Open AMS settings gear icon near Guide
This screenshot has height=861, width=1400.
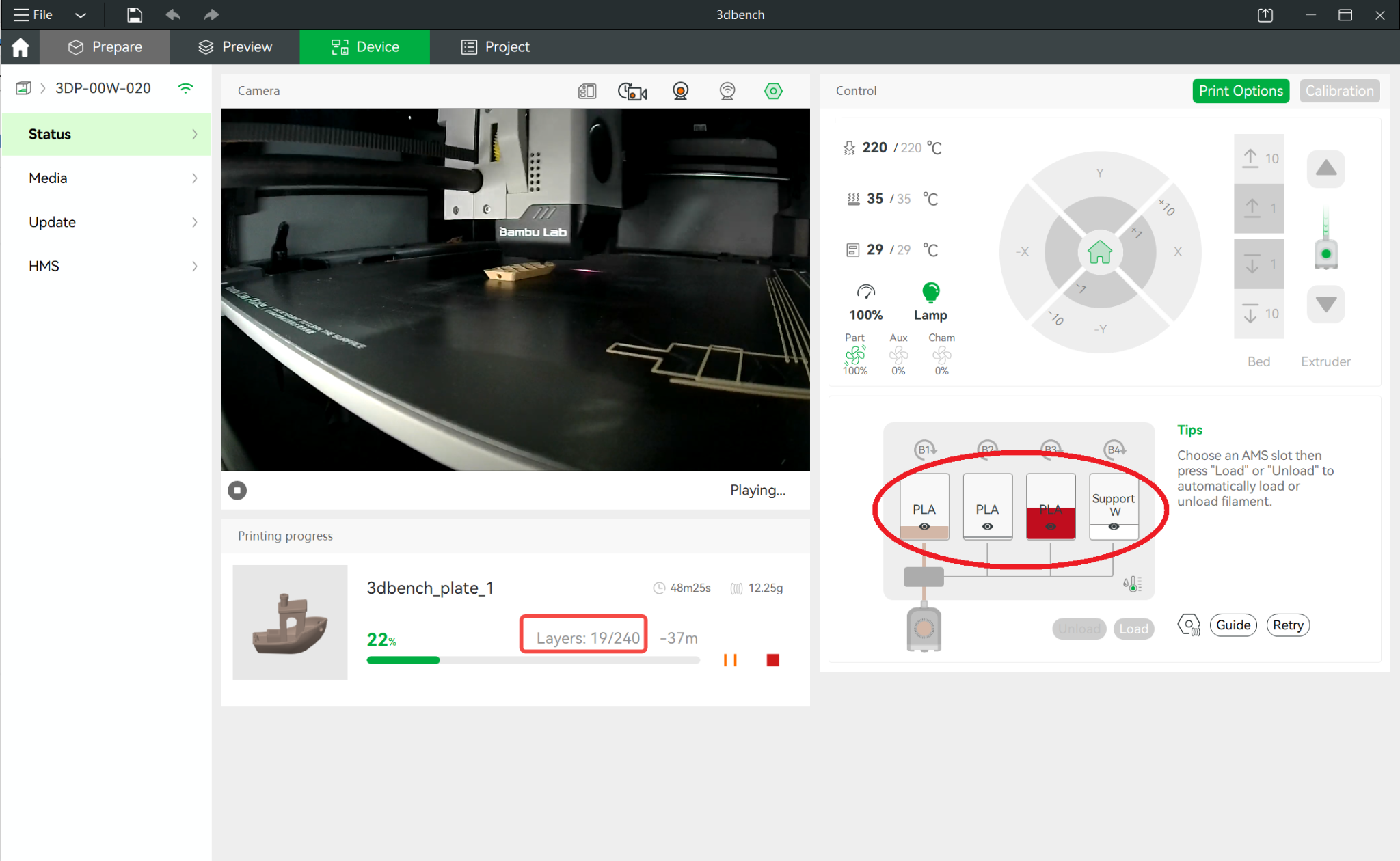pos(1189,625)
